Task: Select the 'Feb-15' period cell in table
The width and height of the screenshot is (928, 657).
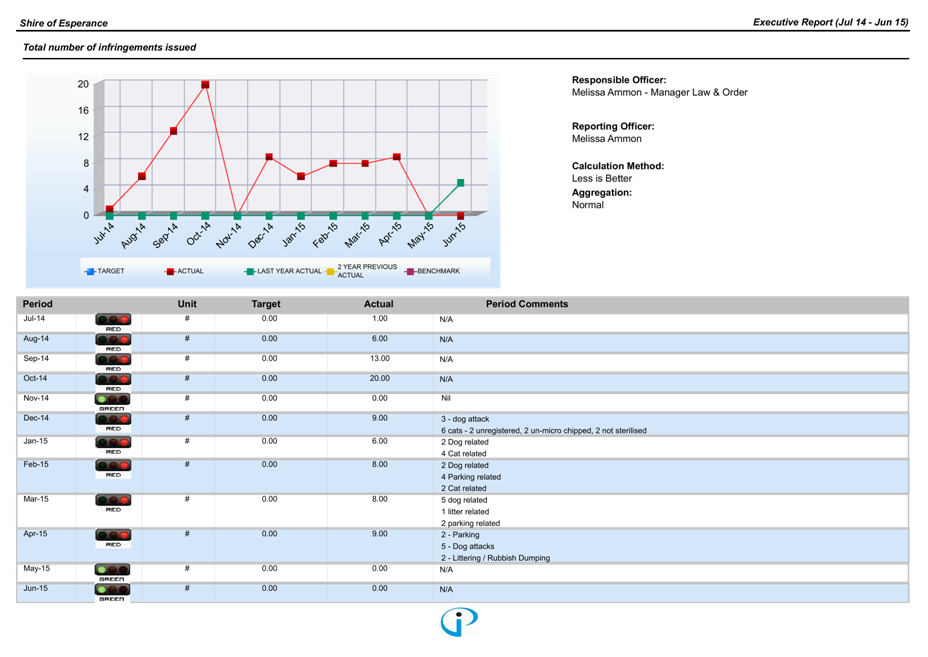Action: tap(36, 465)
